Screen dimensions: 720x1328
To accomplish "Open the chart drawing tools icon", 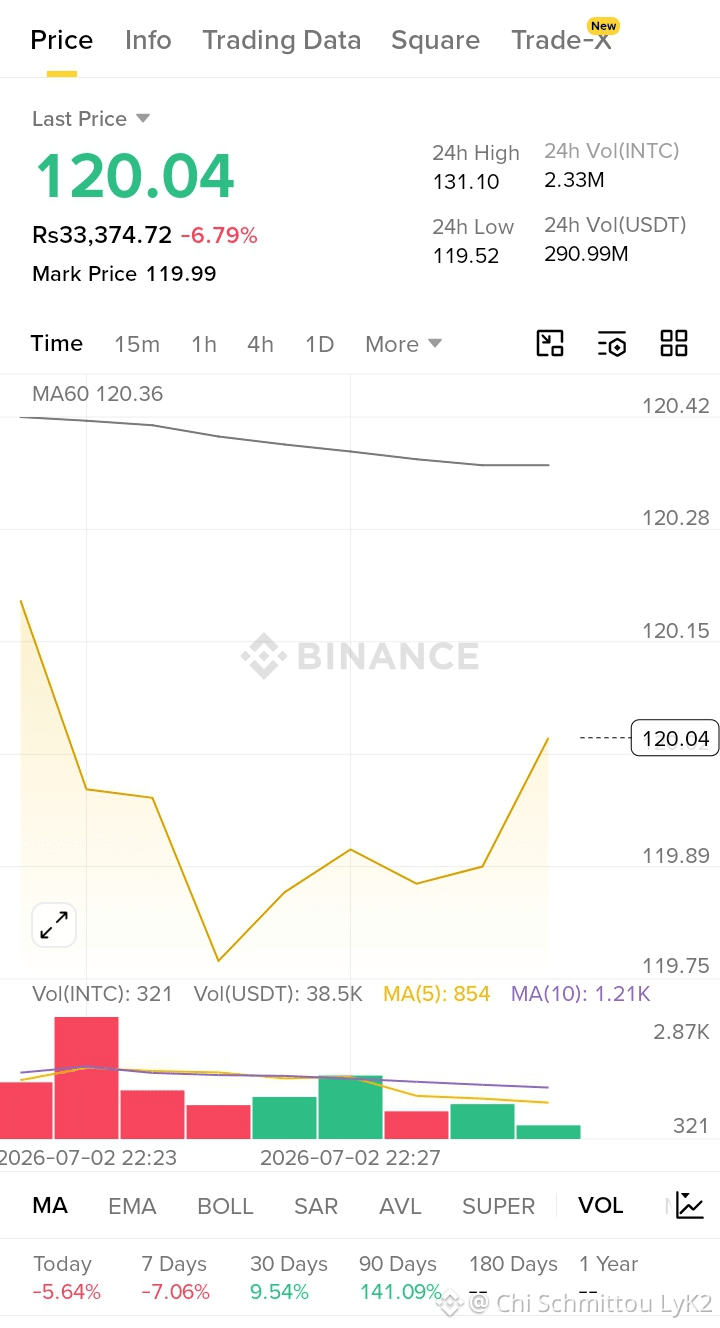I will coord(550,343).
